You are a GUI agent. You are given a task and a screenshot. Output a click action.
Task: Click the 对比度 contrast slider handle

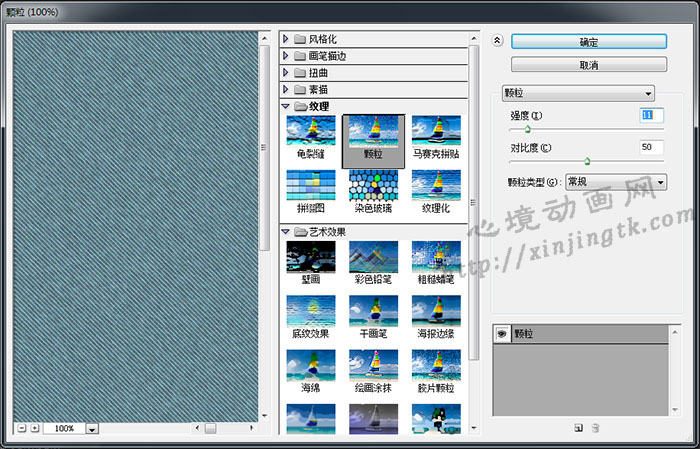[587, 160]
